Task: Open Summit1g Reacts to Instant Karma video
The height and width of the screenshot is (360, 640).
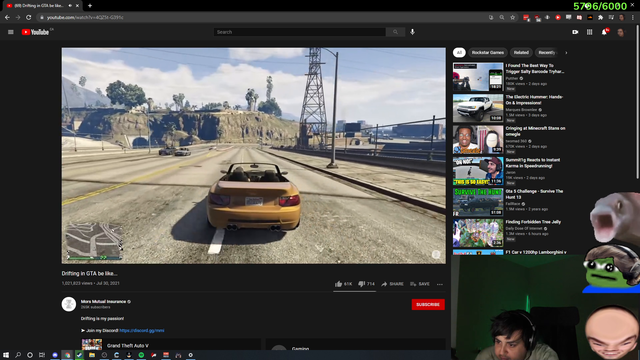Action: click(478, 171)
